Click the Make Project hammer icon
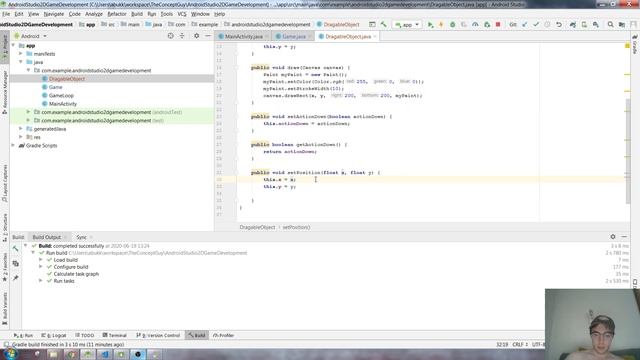Screen dimensions: 640x360 pyautogui.click(x=384, y=24)
